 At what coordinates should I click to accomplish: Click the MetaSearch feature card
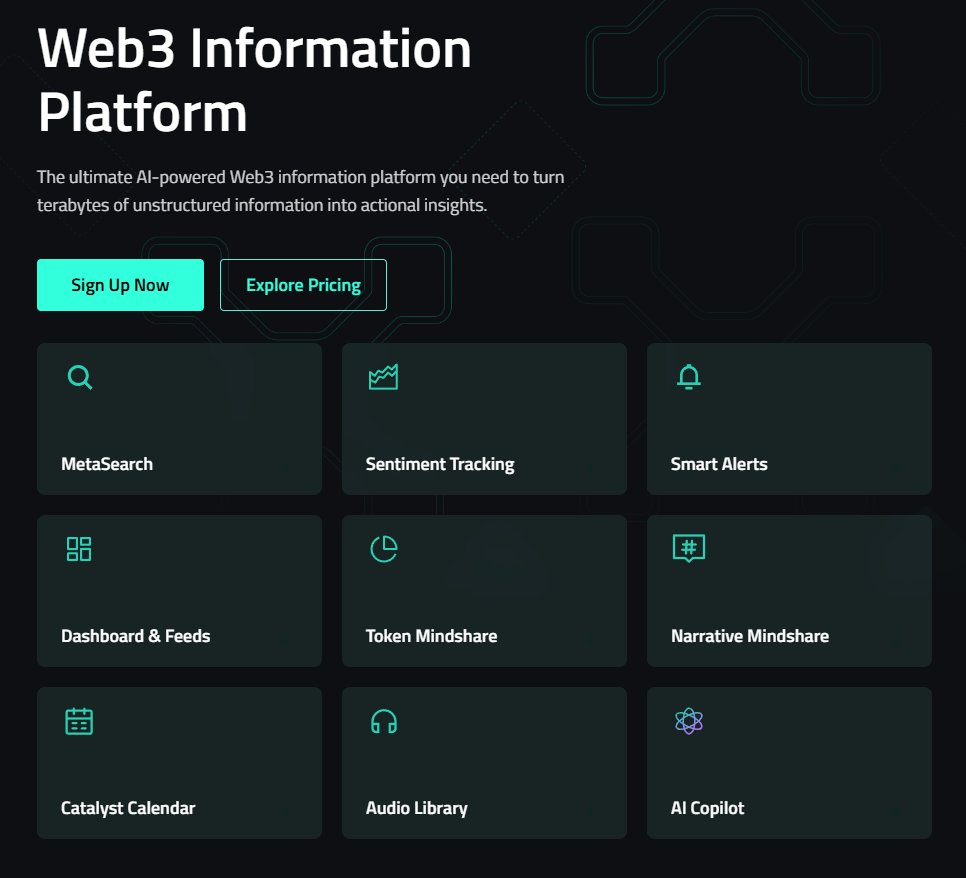point(179,418)
